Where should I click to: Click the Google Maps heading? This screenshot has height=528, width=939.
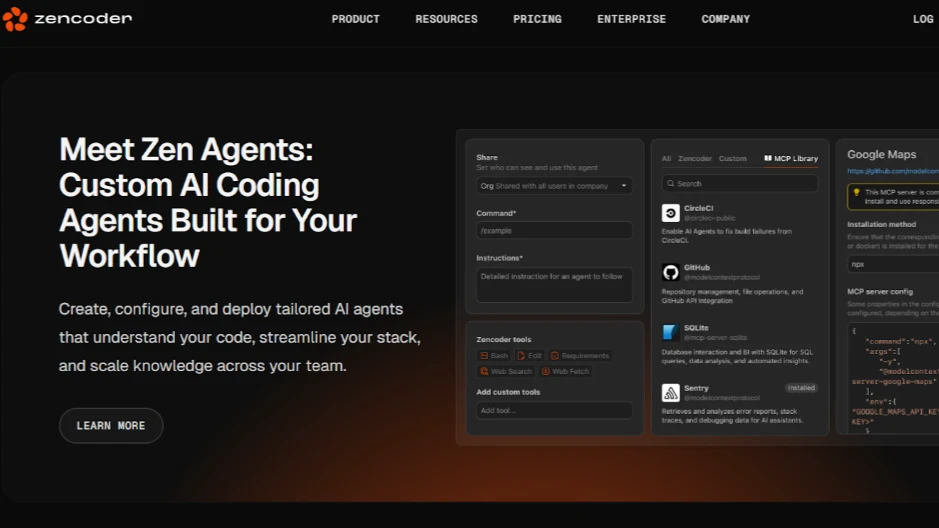tap(882, 154)
